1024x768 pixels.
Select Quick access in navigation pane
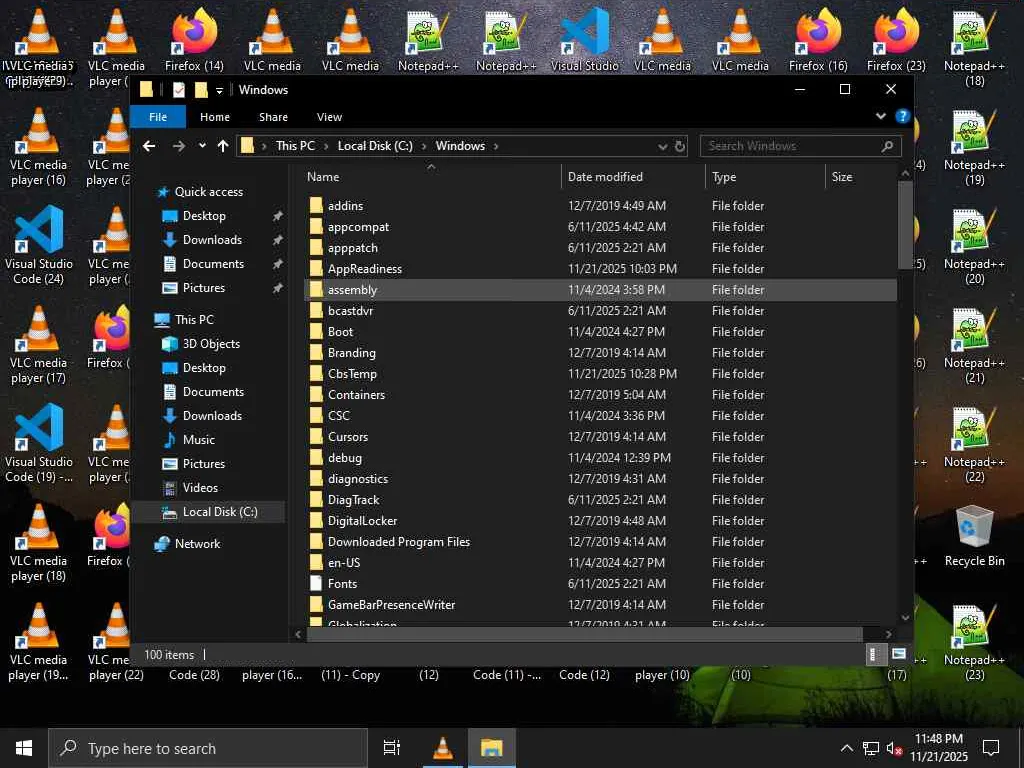click(x=209, y=192)
